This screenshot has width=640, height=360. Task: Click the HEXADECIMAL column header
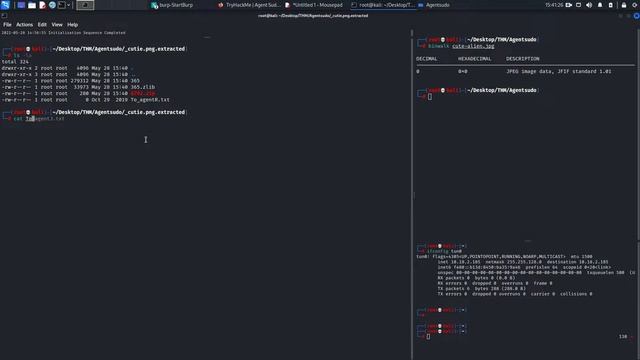click(474, 59)
